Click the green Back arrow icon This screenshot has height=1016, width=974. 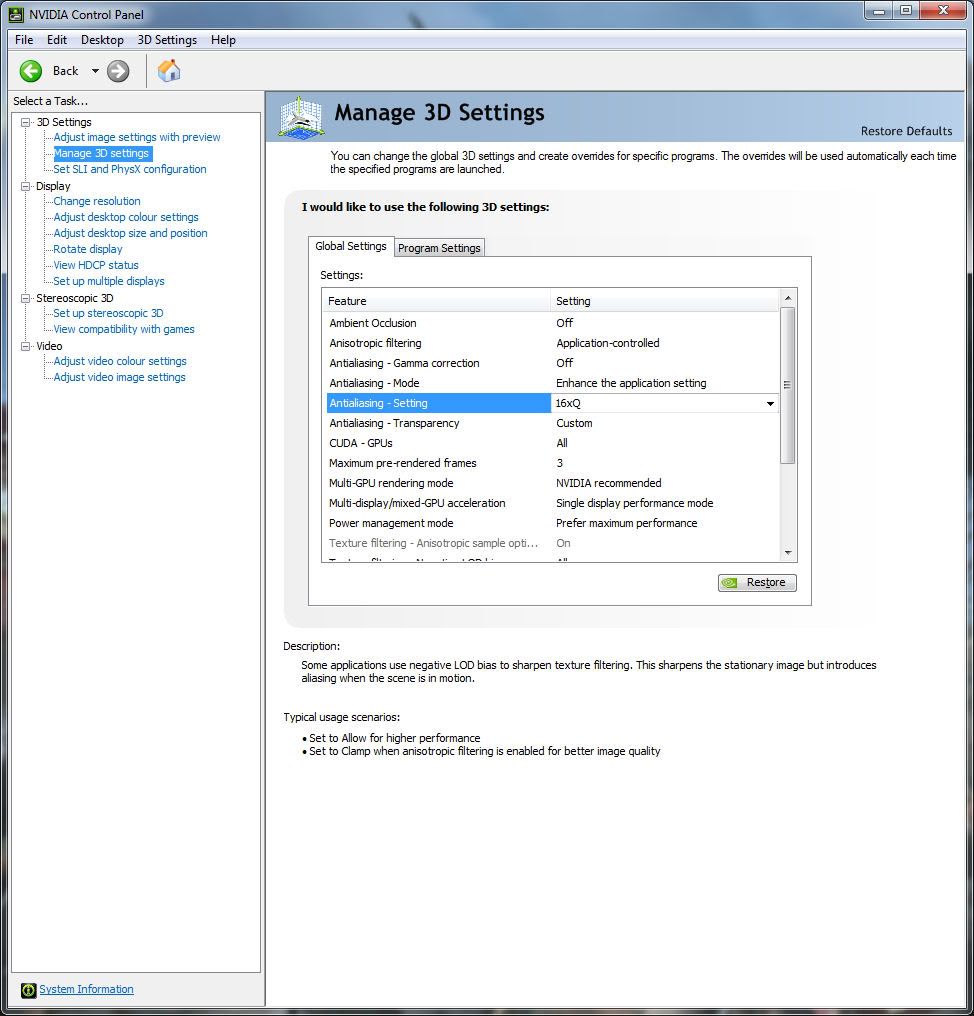coord(30,71)
